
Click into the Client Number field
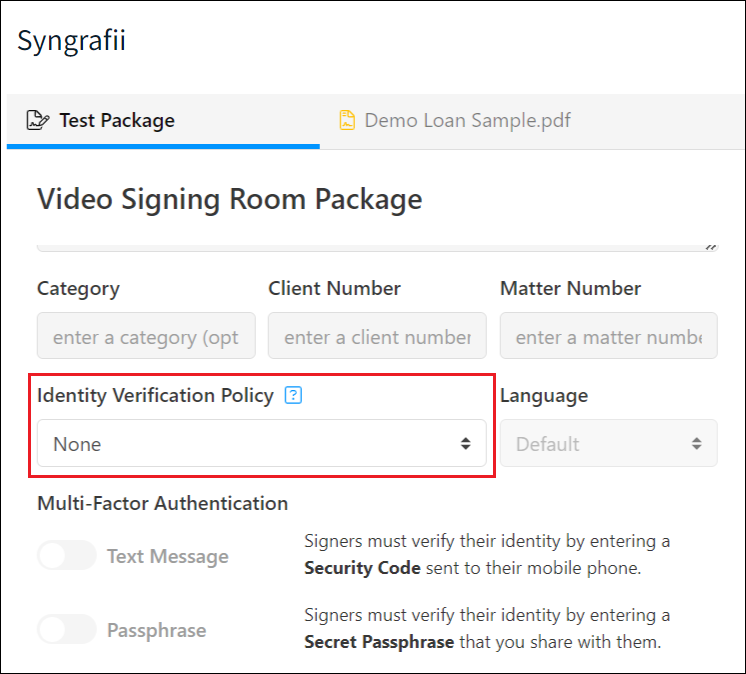click(x=377, y=336)
